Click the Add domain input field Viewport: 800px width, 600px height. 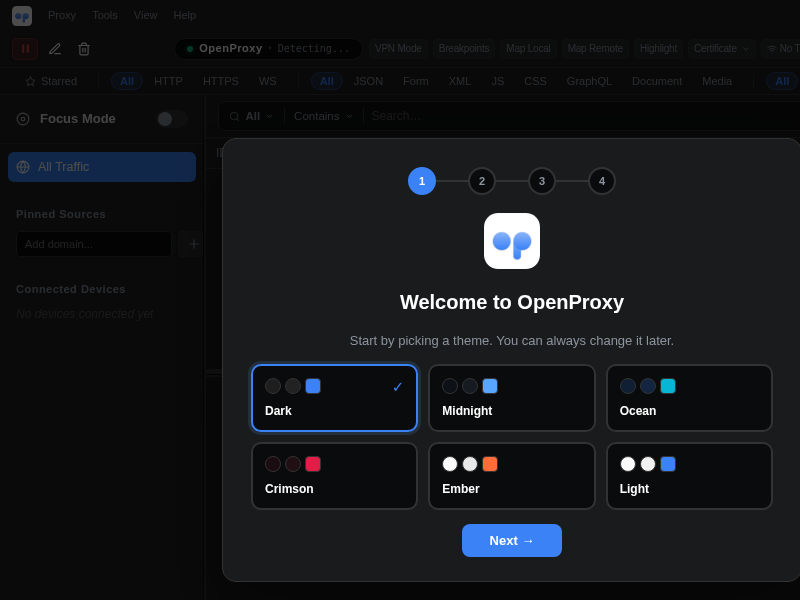click(x=94, y=244)
